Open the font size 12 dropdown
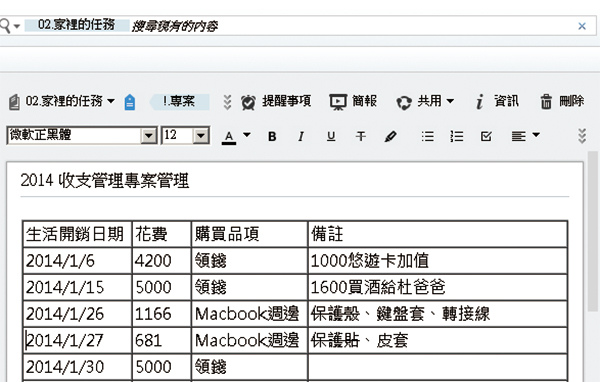600x382 pixels. 201,135
